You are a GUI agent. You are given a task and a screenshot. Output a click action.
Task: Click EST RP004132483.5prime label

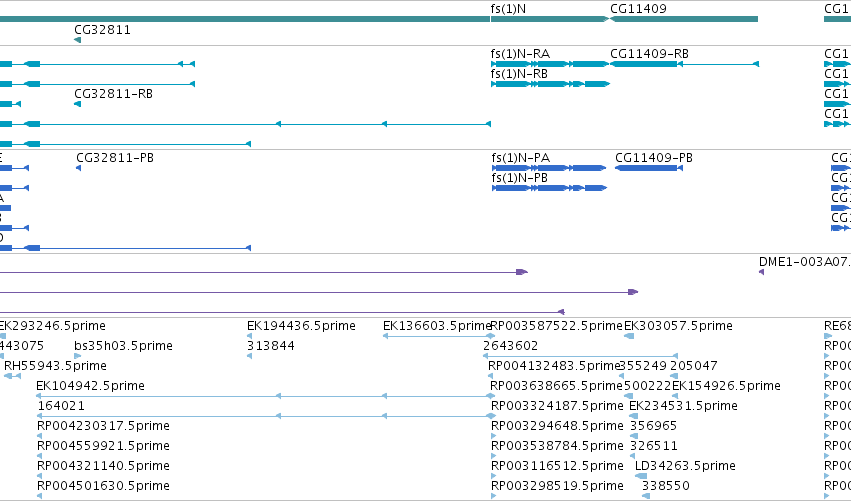(554, 366)
